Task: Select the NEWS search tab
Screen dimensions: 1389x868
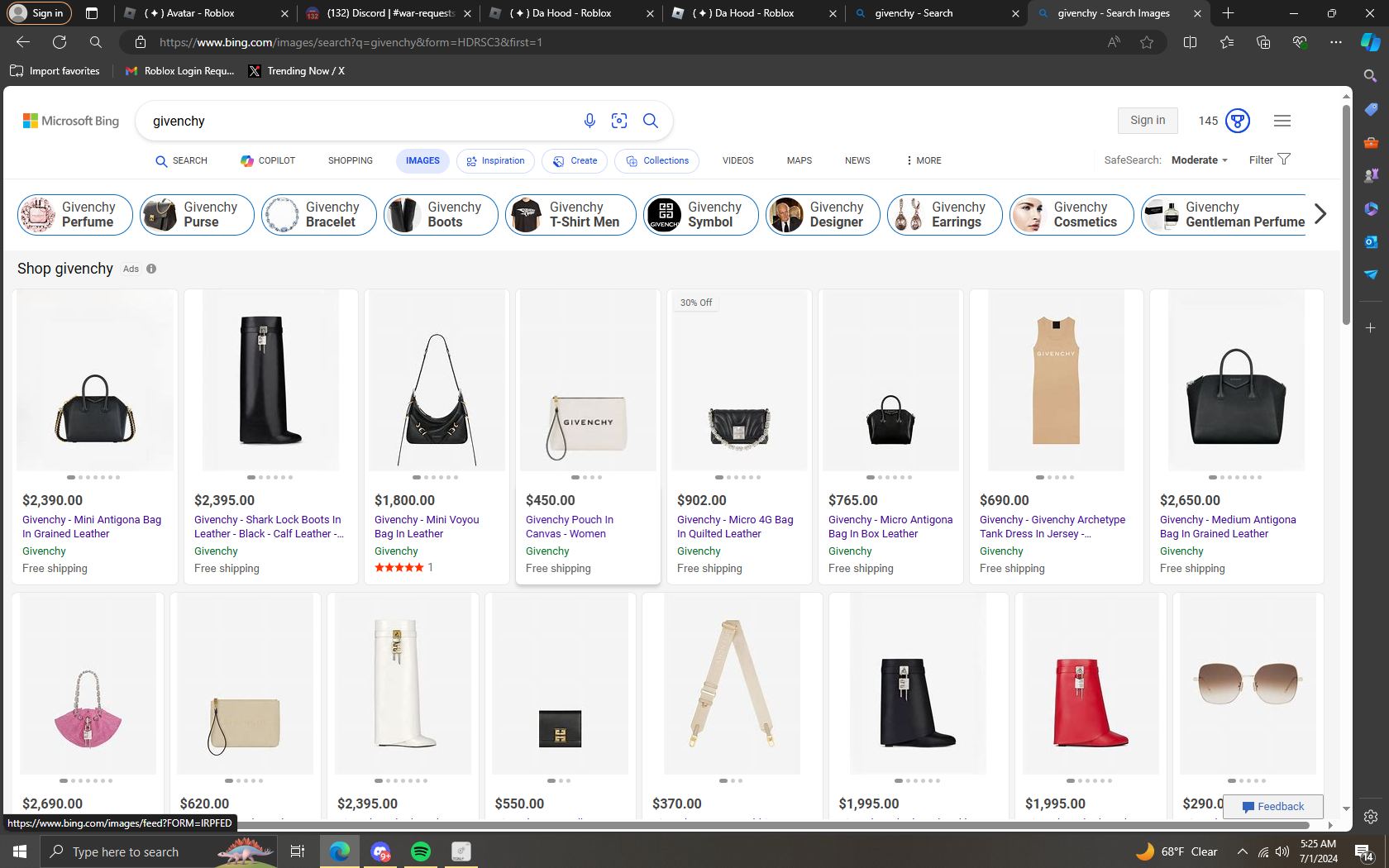Action: point(857,161)
